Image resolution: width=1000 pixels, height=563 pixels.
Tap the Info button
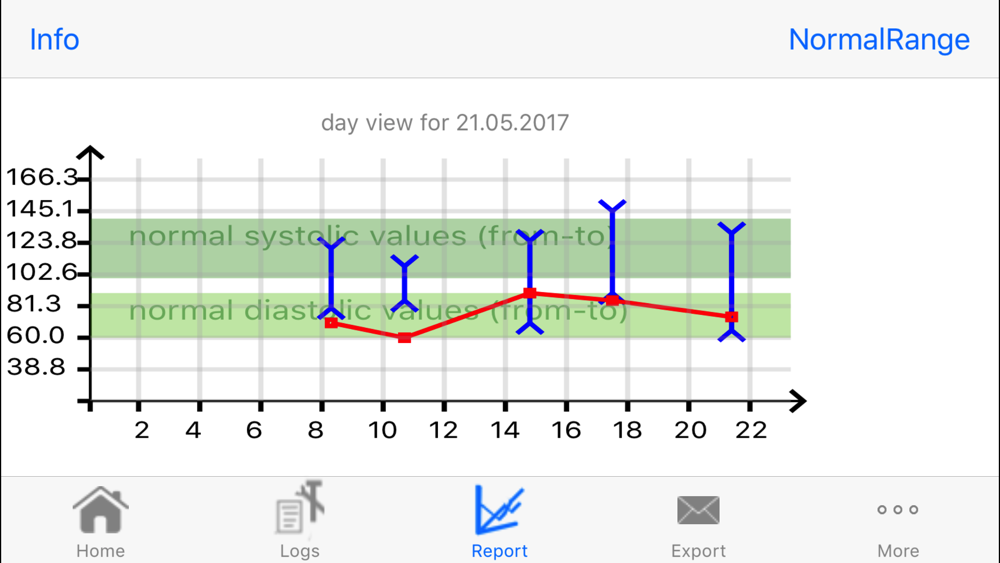coord(54,40)
